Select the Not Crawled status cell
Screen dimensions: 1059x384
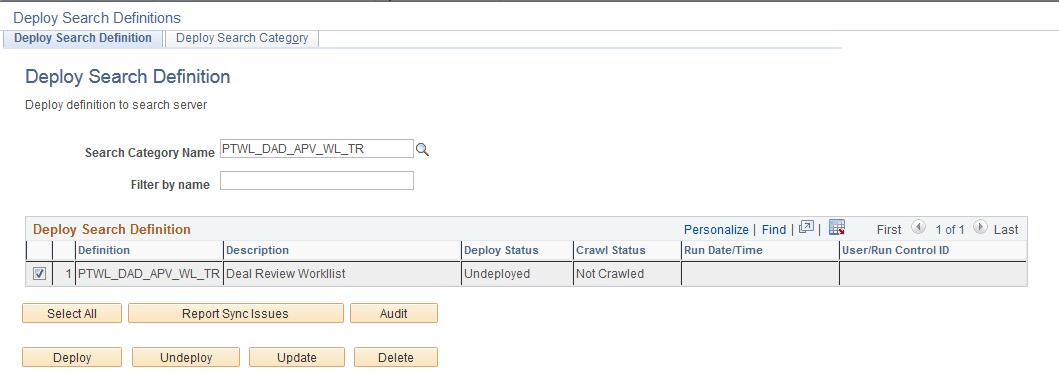(x=627, y=274)
